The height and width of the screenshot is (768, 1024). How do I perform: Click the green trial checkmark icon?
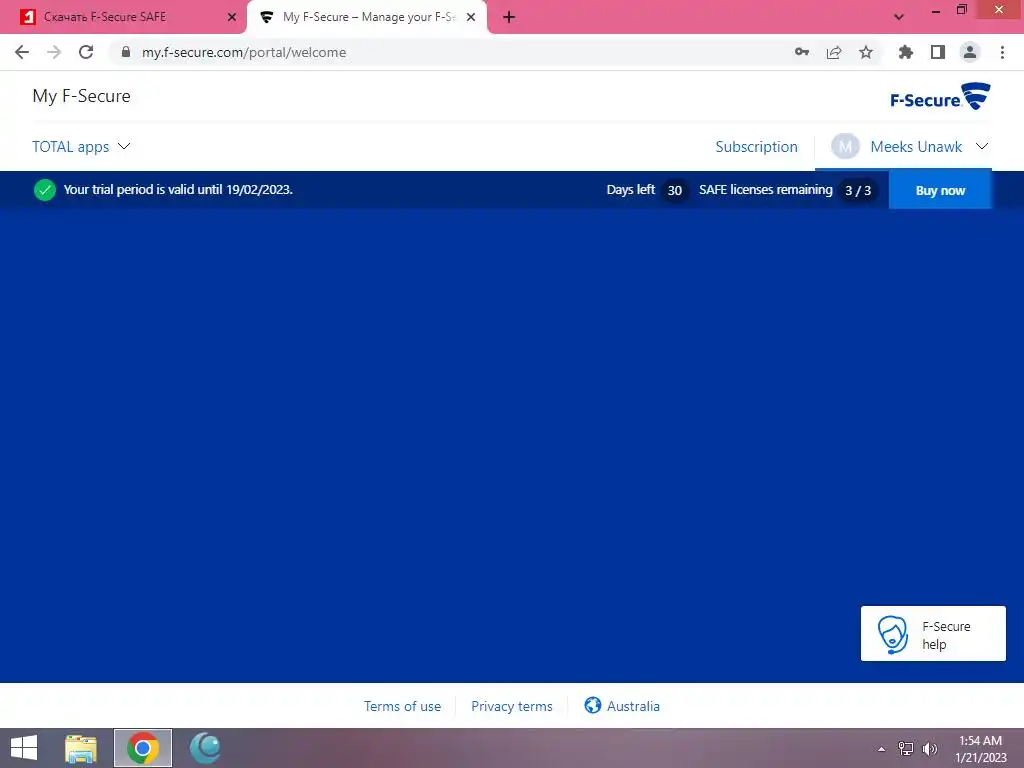(44, 190)
